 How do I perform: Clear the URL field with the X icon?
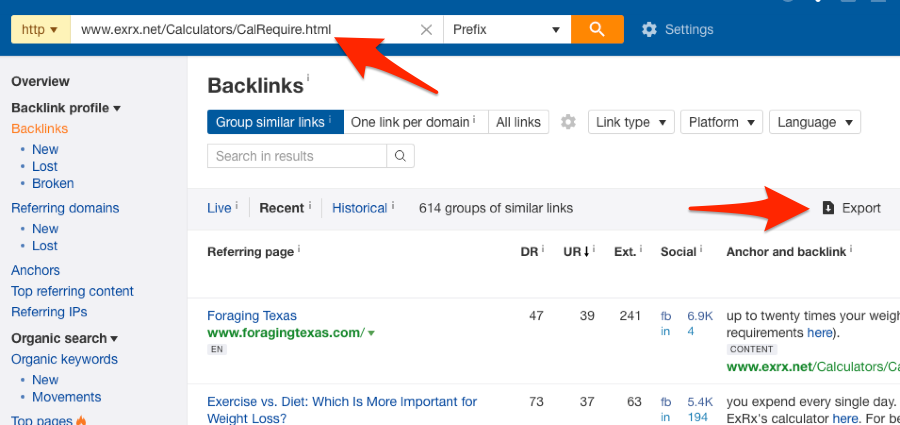[426, 30]
